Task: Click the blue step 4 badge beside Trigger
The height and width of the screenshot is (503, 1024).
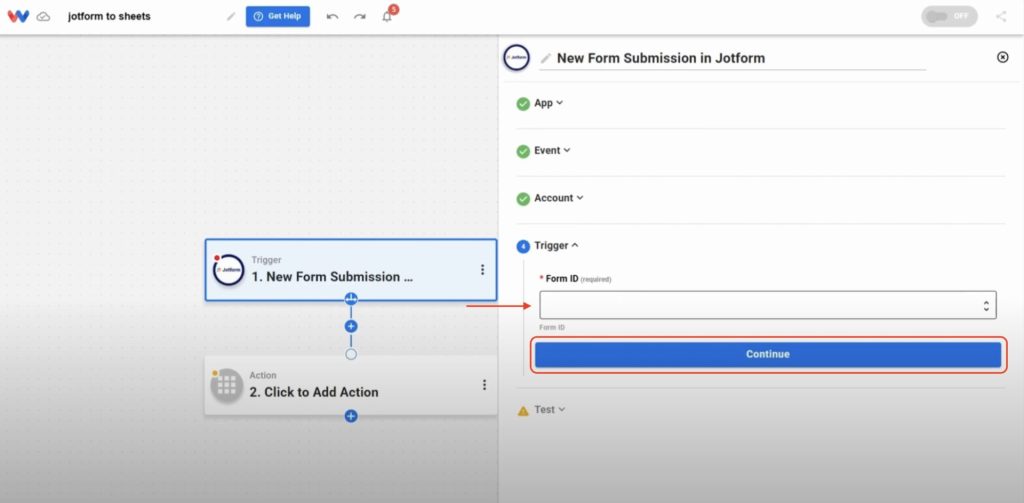Action: (x=523, y=246)
